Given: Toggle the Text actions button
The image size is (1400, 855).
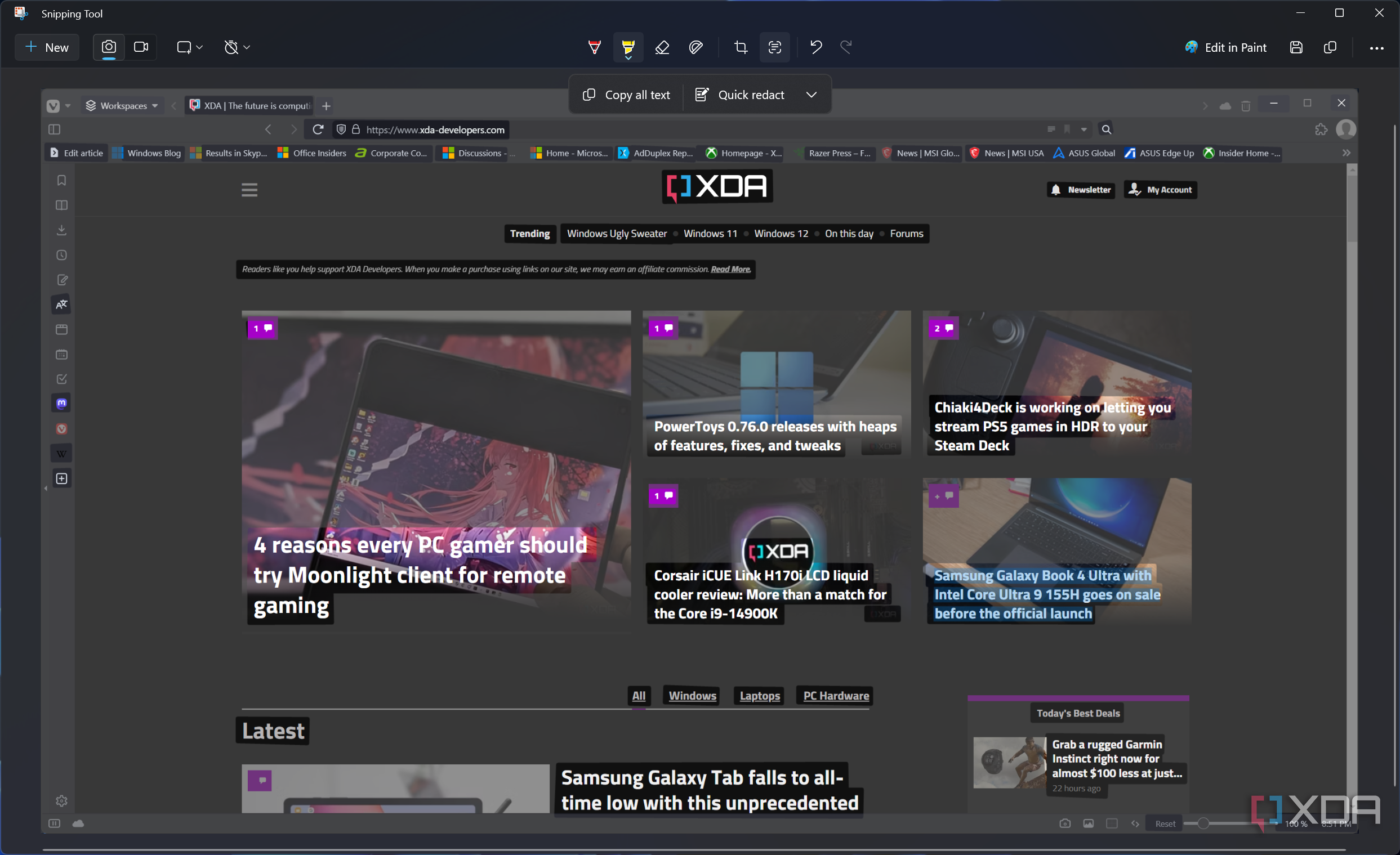Looking at the screenshot, I should coord(774,47).
